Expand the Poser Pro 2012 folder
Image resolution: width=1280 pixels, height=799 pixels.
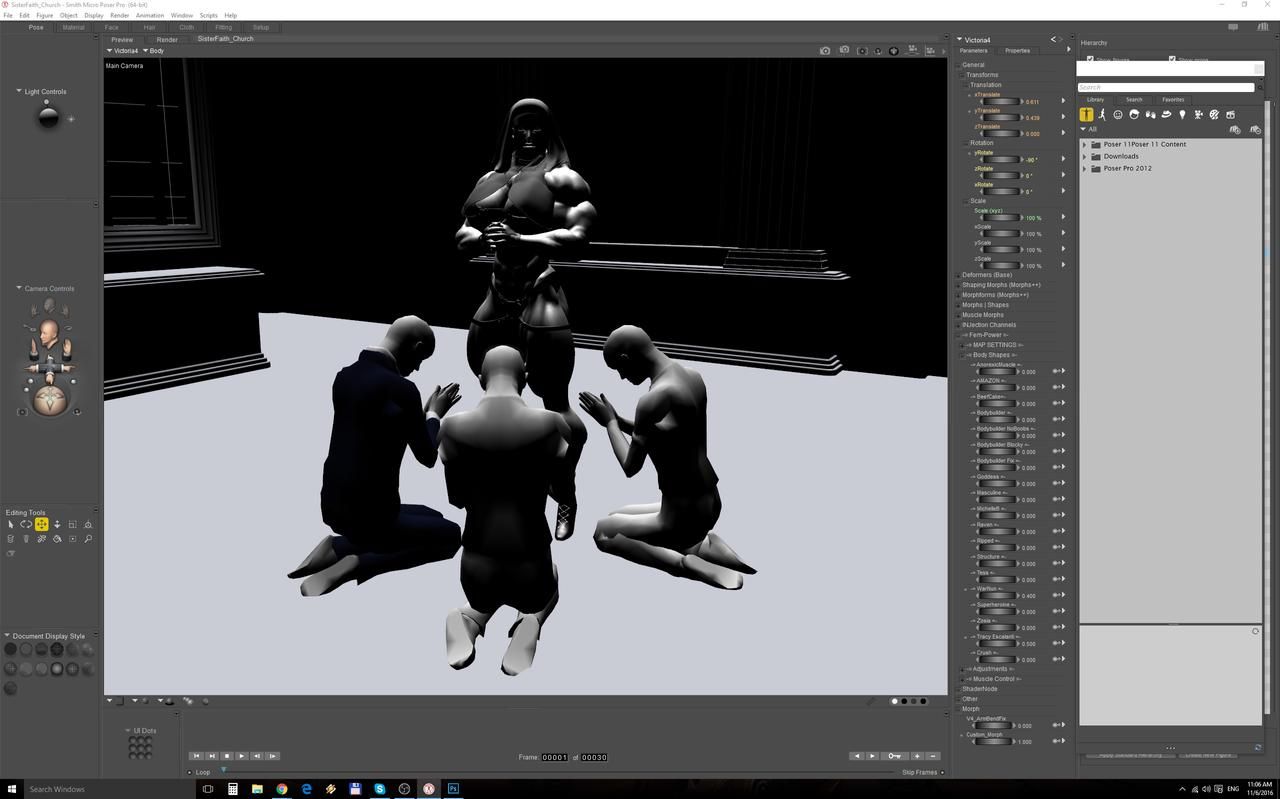point(1085,168)
